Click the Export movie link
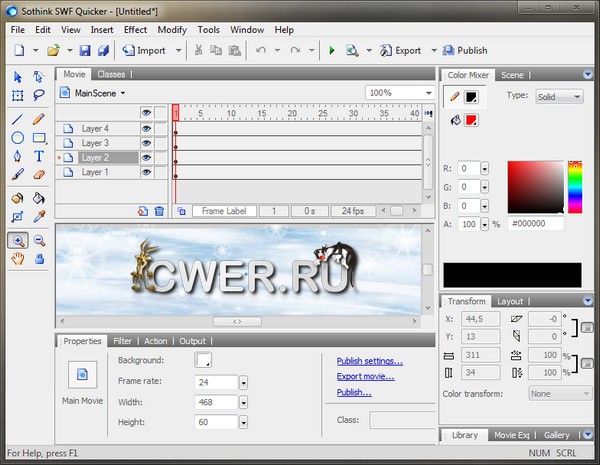This screenshot has width=600, height=465. 365,377
